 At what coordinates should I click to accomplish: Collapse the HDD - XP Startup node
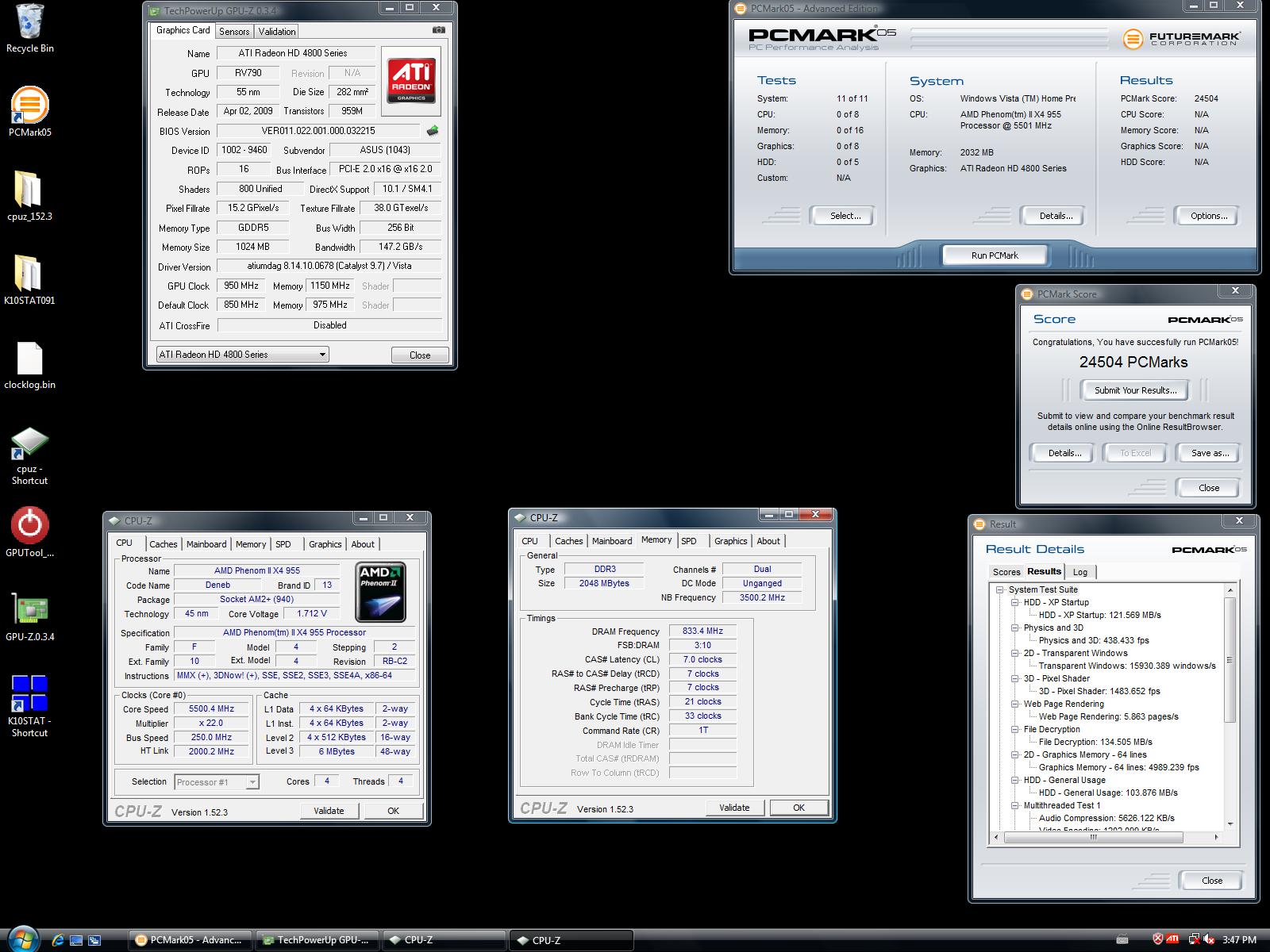click(1014, 602)
